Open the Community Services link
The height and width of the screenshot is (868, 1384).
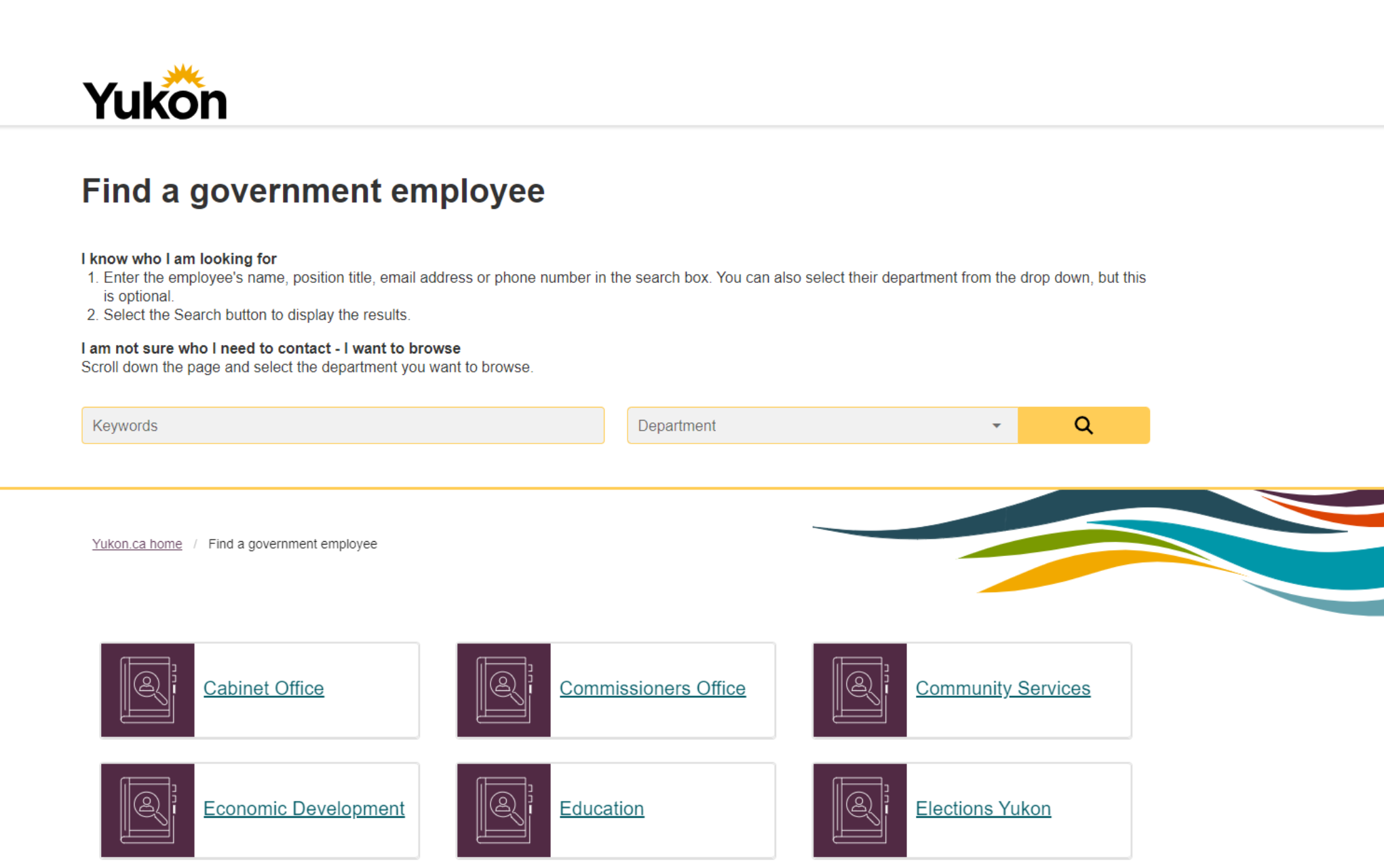[1003, 688]
